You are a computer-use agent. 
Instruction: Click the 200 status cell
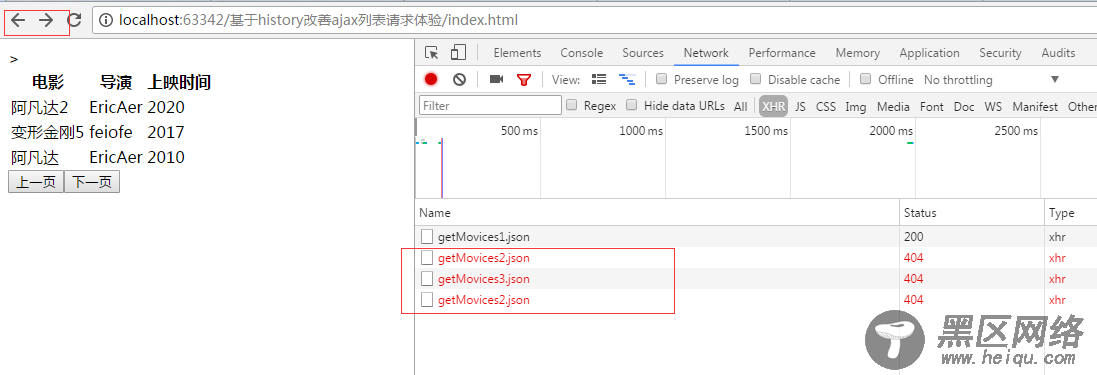tap(914, 237)
